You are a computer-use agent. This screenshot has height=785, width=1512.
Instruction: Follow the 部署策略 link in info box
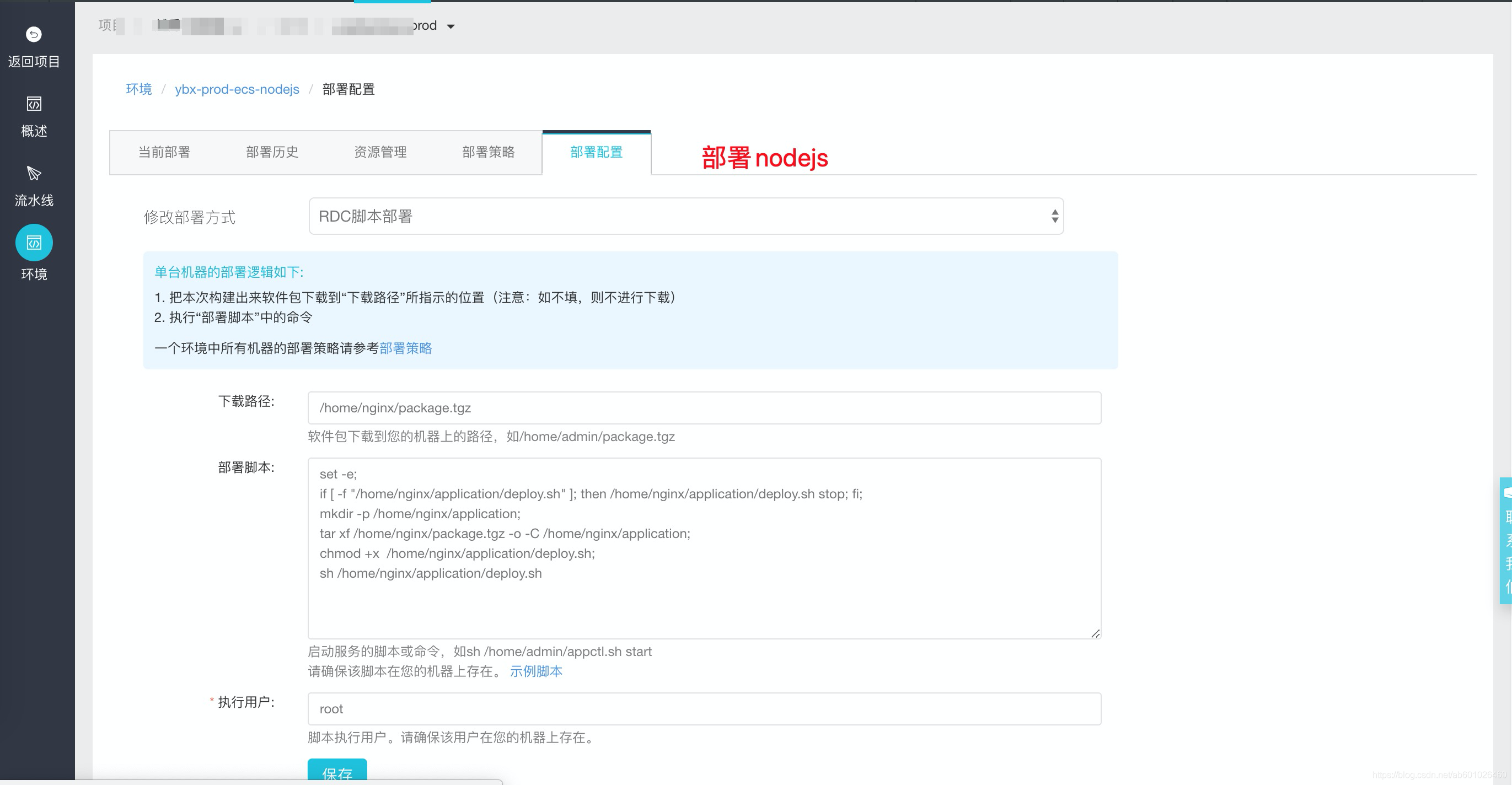406,348
